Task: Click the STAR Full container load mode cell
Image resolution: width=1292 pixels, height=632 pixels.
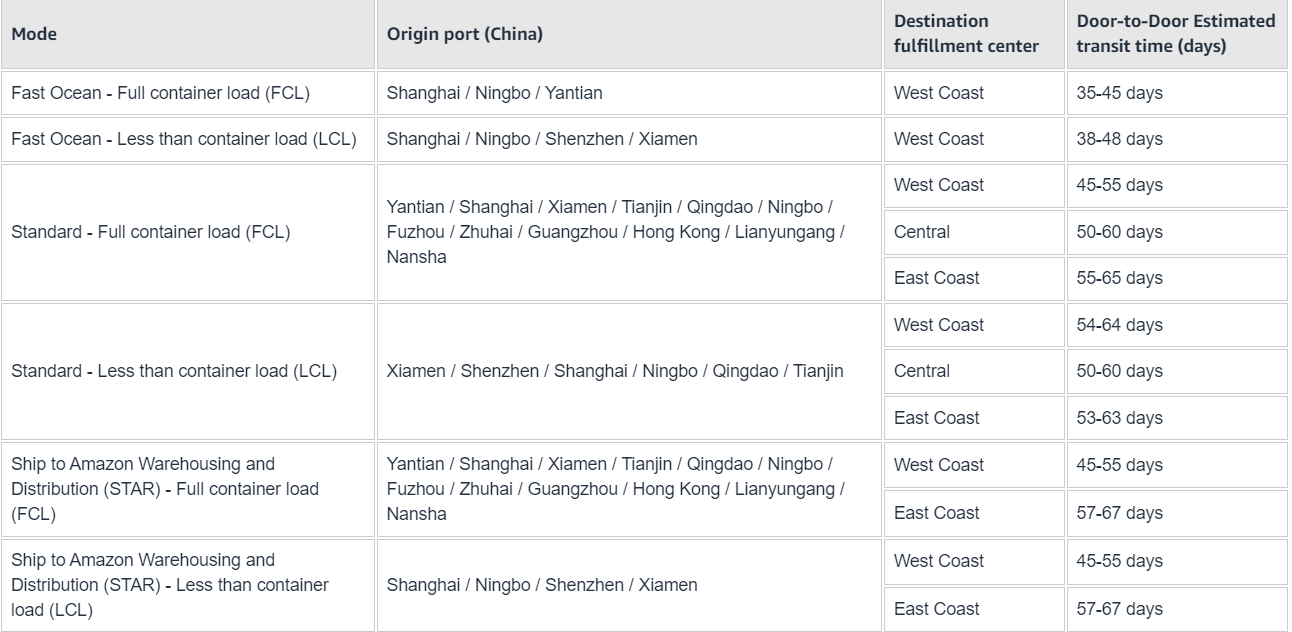Action: pyautogui.click(x=165, y=489)
